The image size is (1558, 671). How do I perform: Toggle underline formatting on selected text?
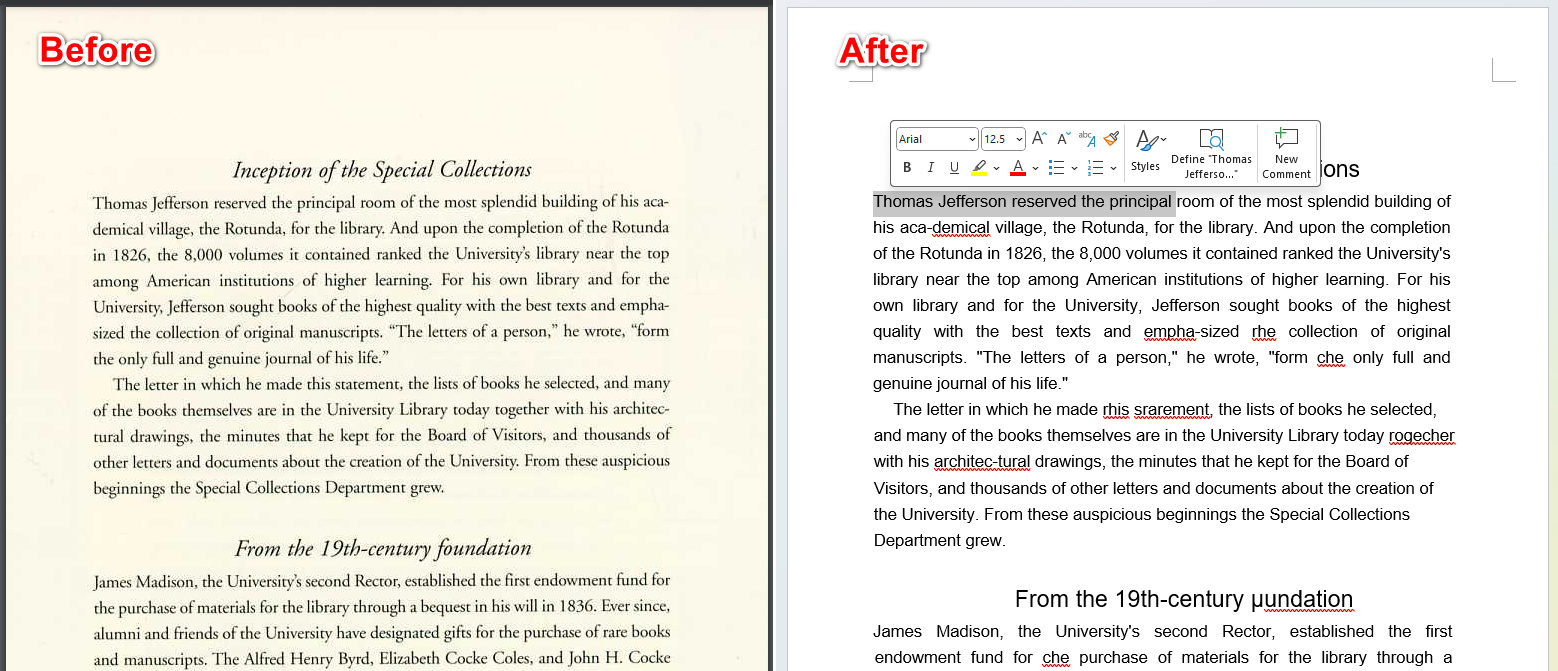tap(954, 167)
